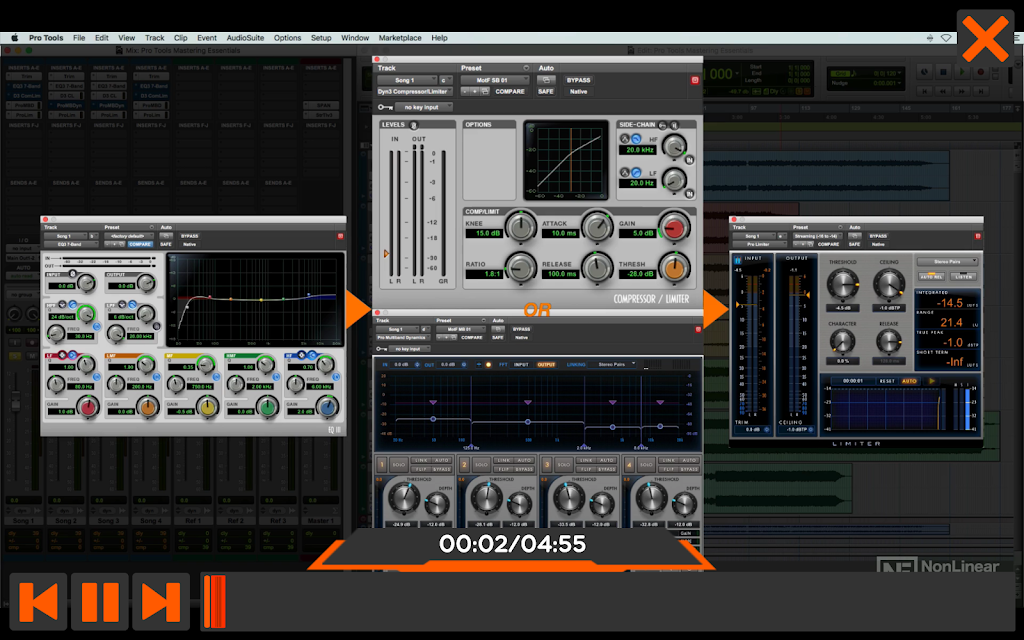The height and width of the screenshot is (640, 1024).
Task: Close the video with the orange X
Action: 985,39
